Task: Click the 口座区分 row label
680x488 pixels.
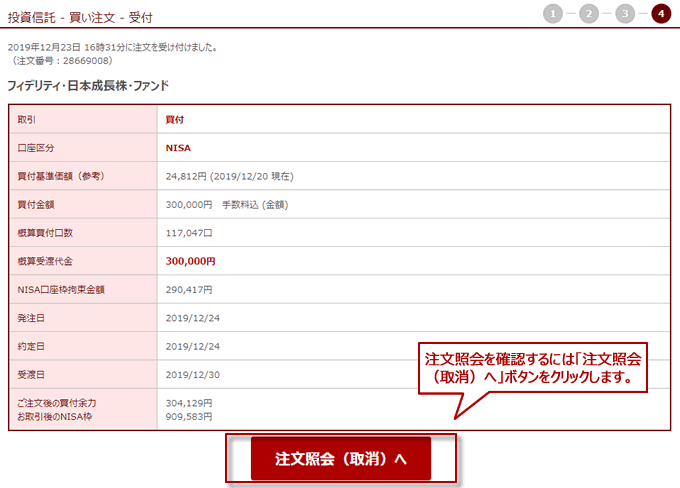Action: coord(36,148)
